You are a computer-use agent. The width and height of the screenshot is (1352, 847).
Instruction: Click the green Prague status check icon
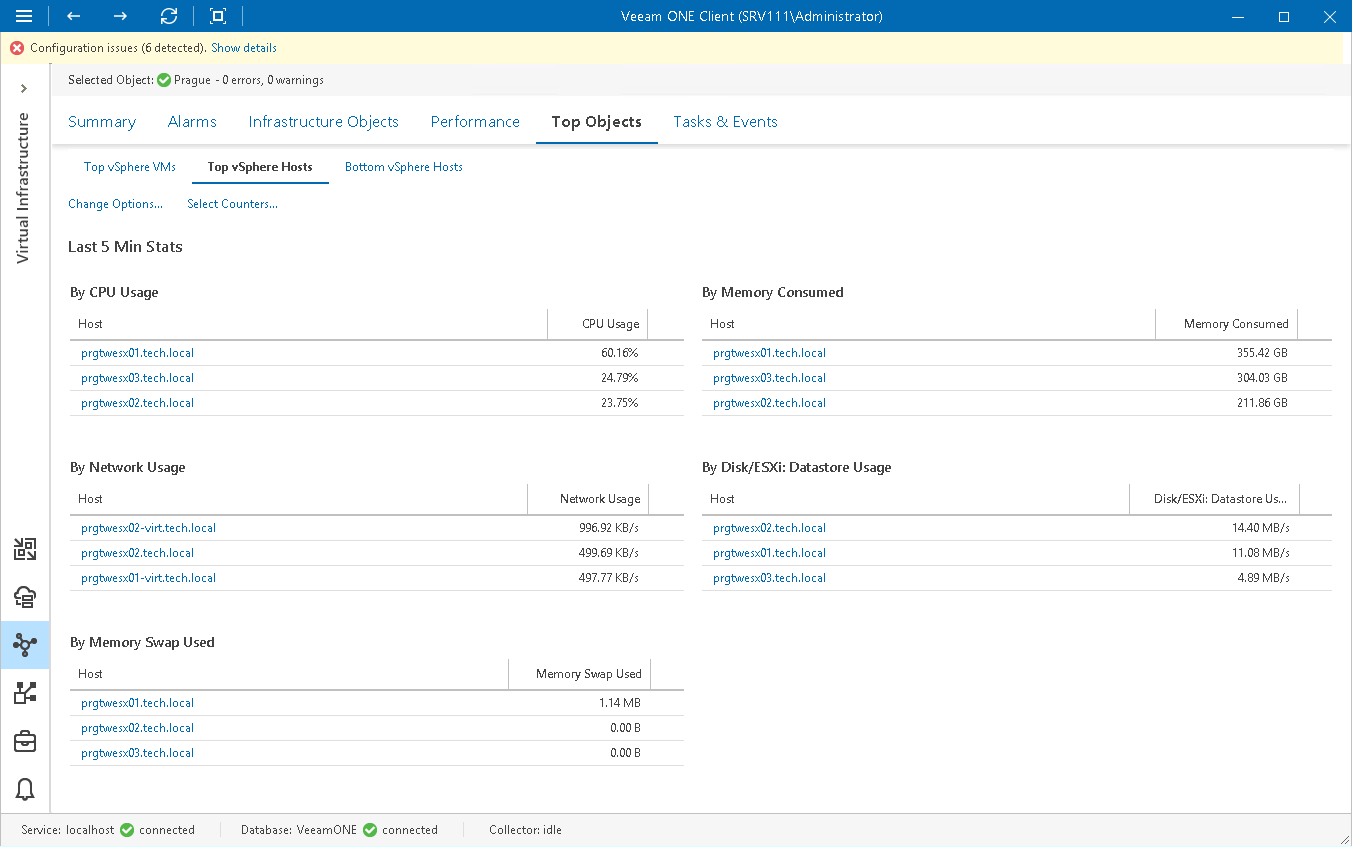point(164,80)
